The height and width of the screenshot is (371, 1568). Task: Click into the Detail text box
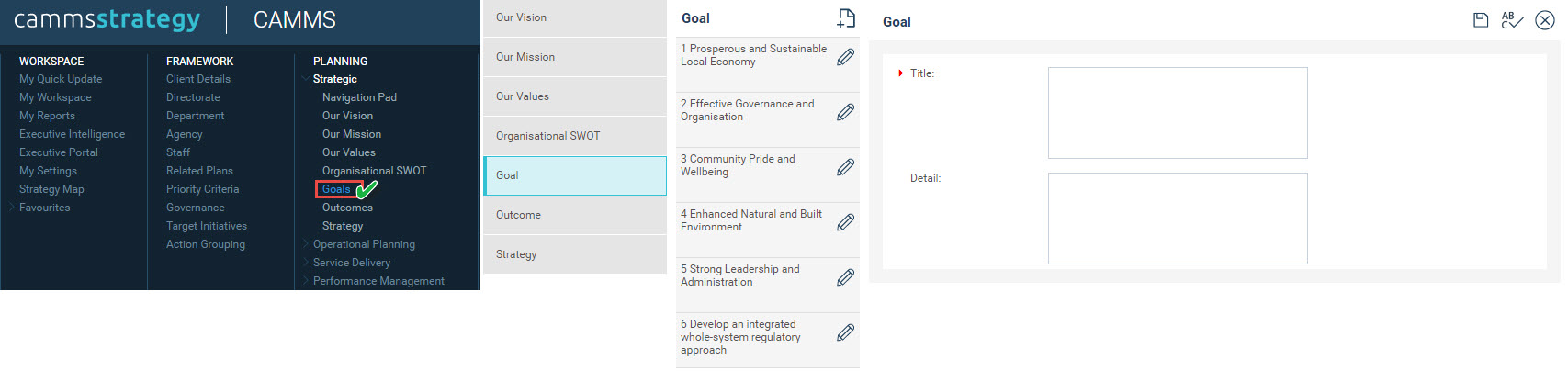(x=1178, y=219)
